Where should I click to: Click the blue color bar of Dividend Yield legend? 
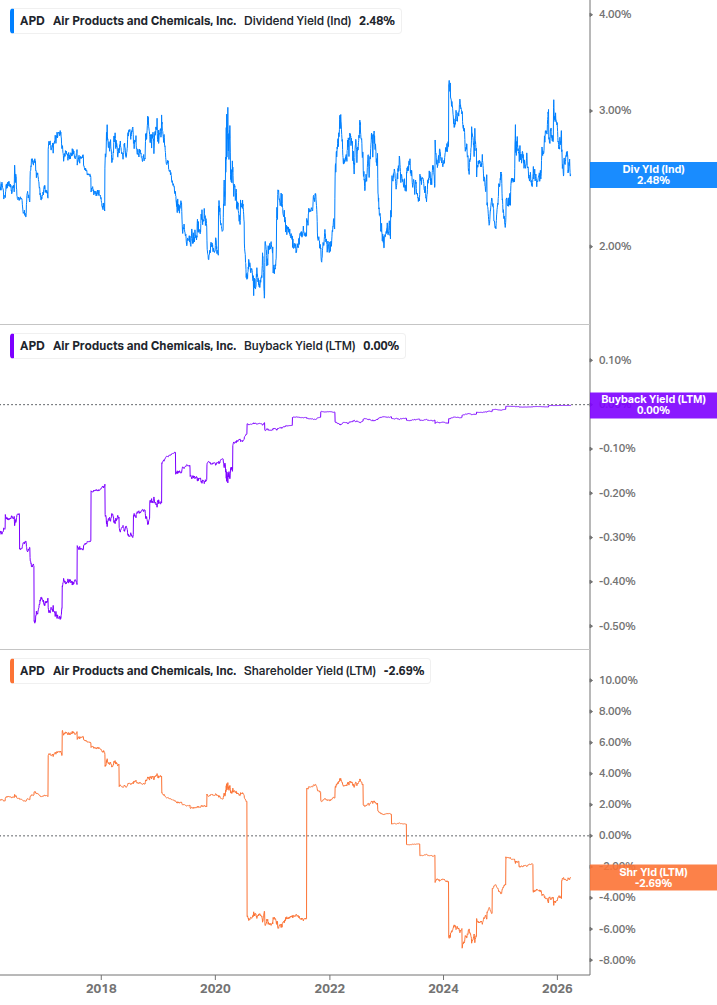12,21
